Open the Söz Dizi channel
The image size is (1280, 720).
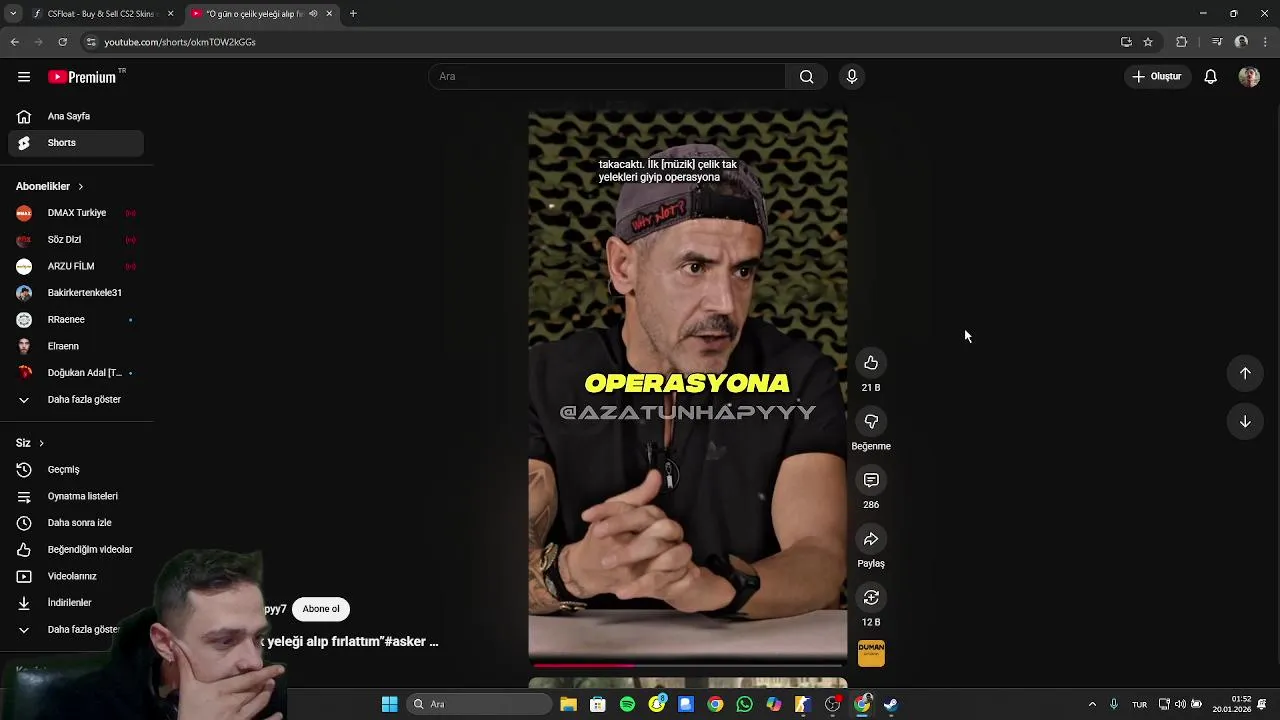76,240
